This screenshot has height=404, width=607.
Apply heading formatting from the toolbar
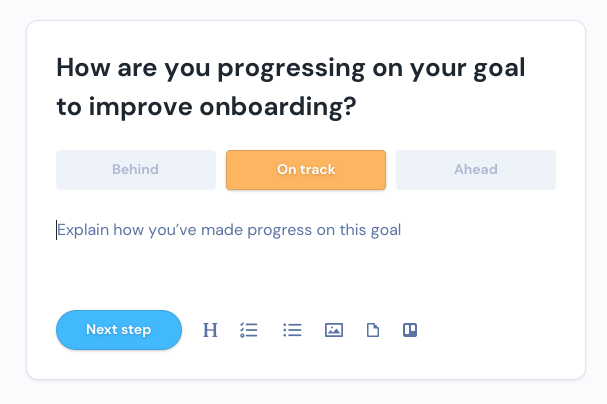(x=210, y=330)
